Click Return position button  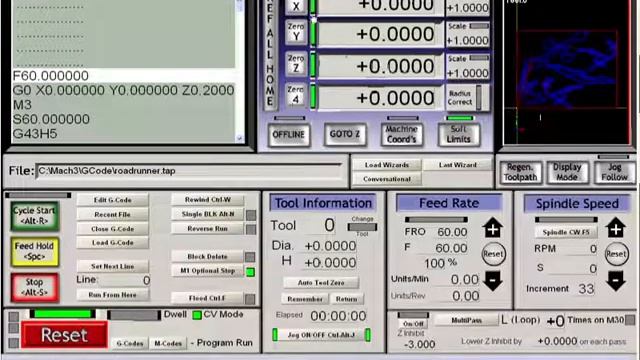click(346, 299)
